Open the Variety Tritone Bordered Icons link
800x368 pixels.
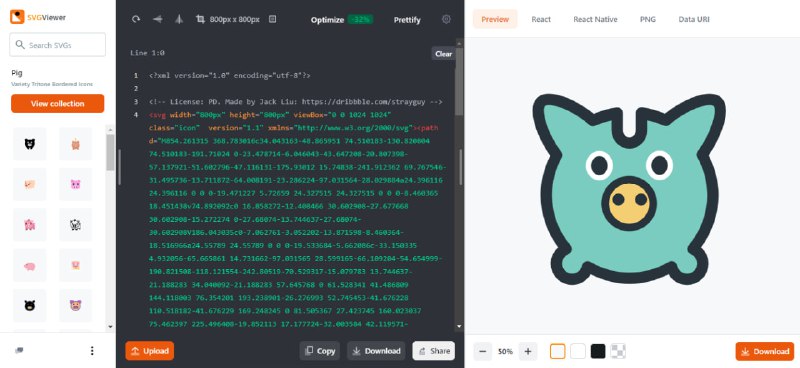point(52,84)
